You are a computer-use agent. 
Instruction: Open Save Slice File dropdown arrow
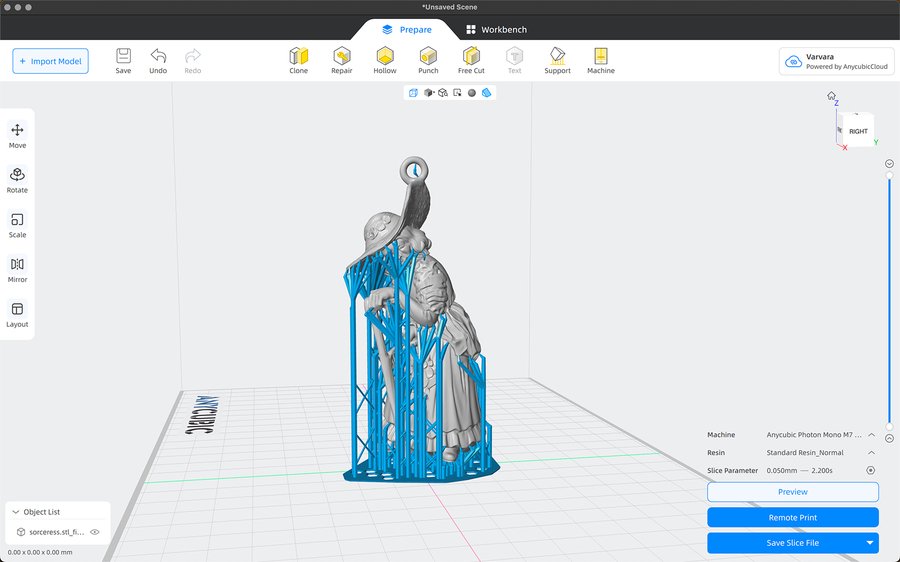tap(870, 543)
